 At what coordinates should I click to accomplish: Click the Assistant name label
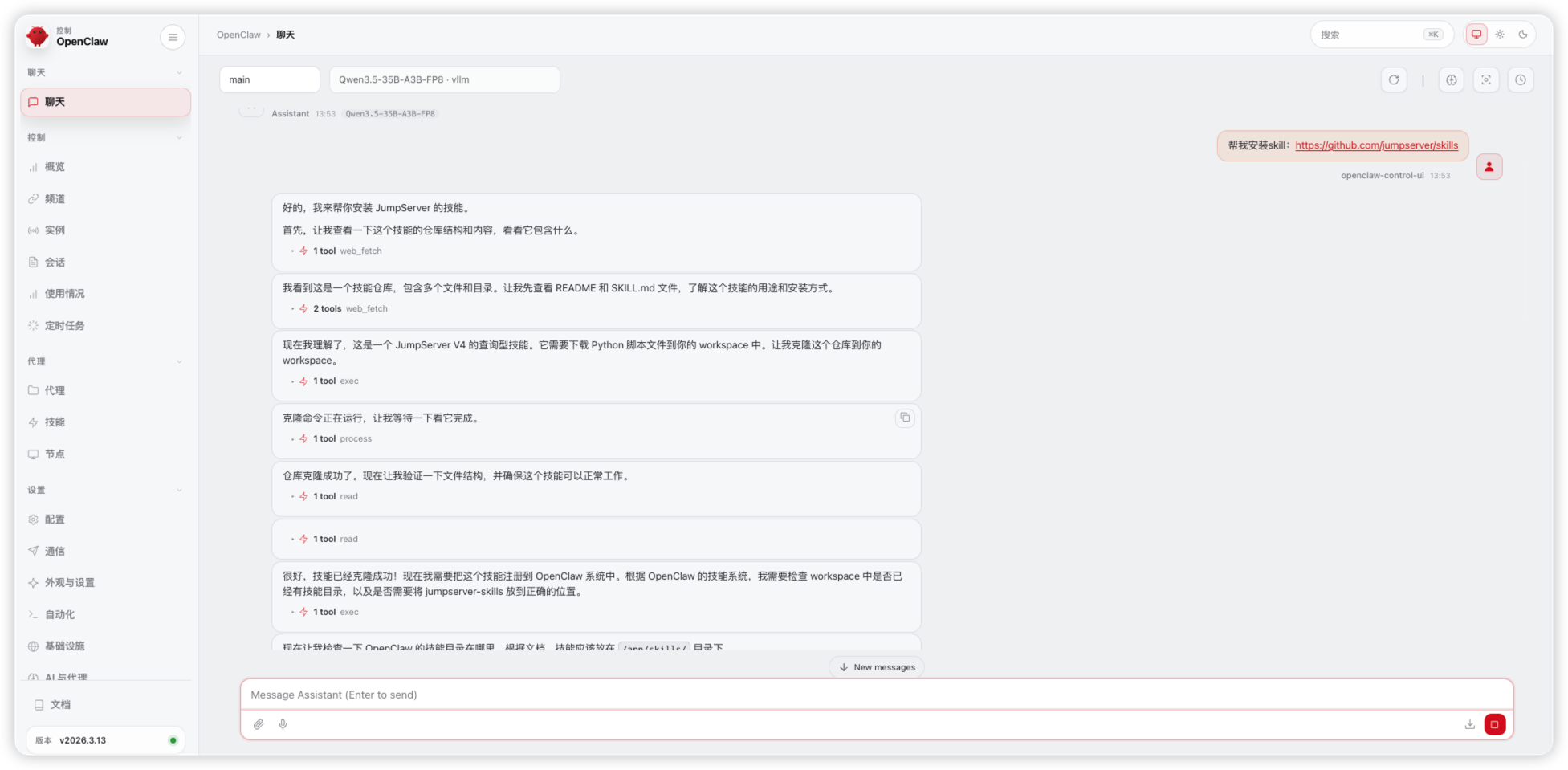290,114
